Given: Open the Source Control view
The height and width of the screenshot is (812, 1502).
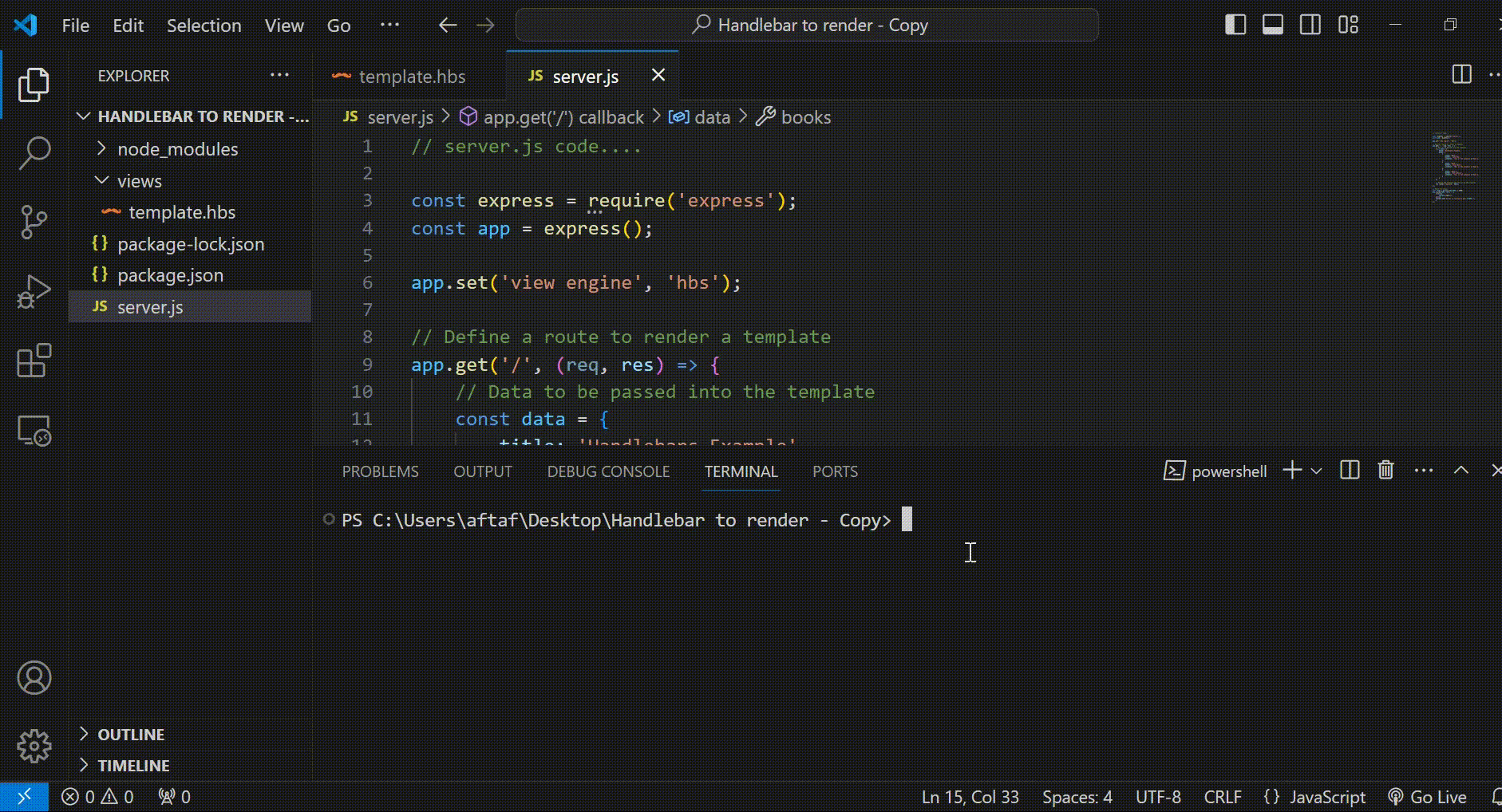Looking at the screenshot, I should pyautogui.click(x=34, y=222).
